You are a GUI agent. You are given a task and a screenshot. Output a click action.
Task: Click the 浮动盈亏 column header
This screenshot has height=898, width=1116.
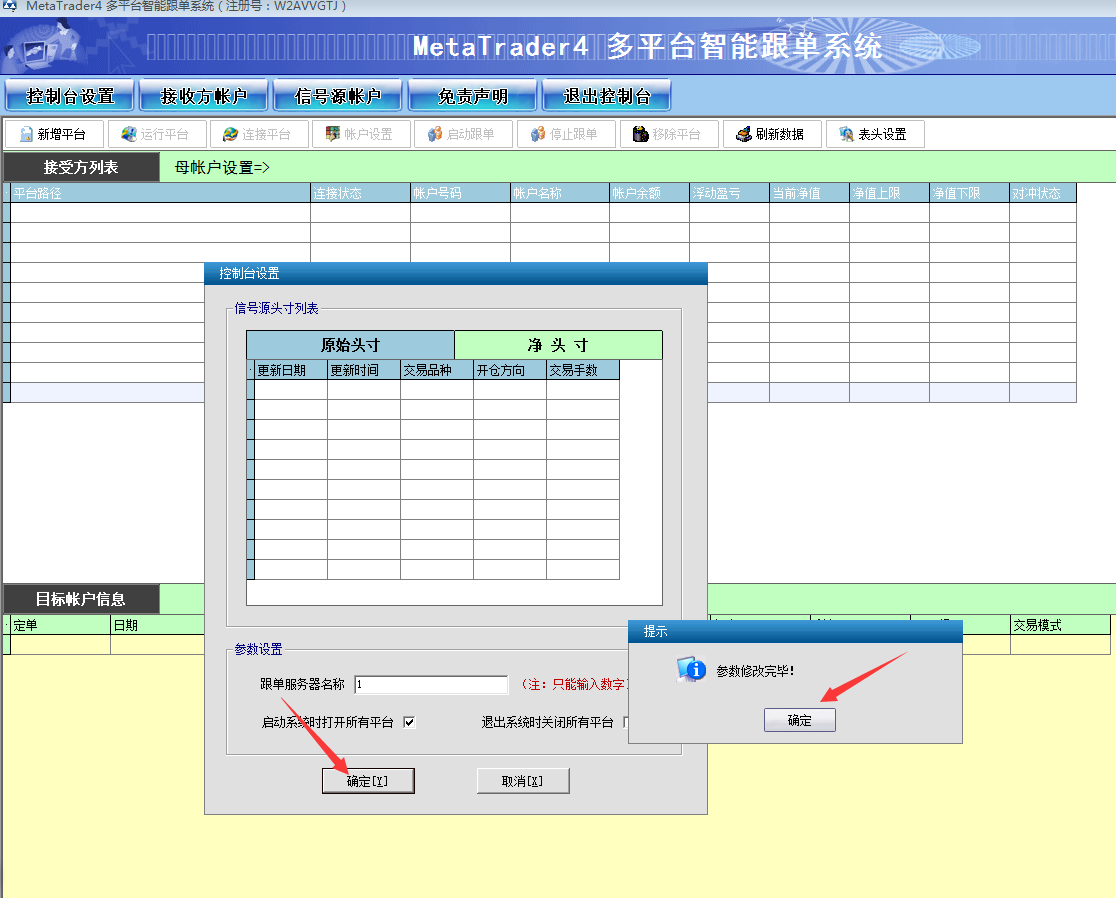(730, 193)
